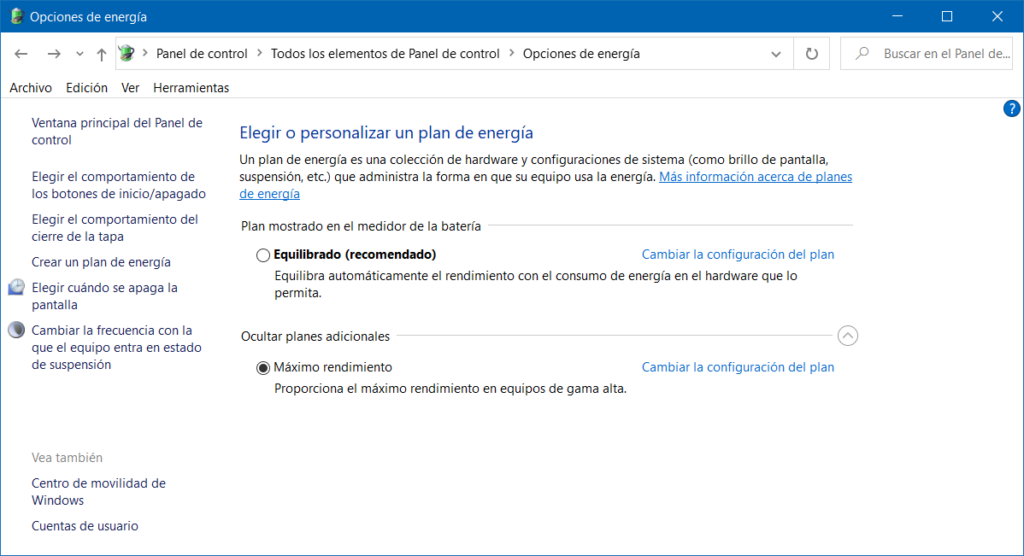Select the Máximo rendimiento power plan

[263, 367]
